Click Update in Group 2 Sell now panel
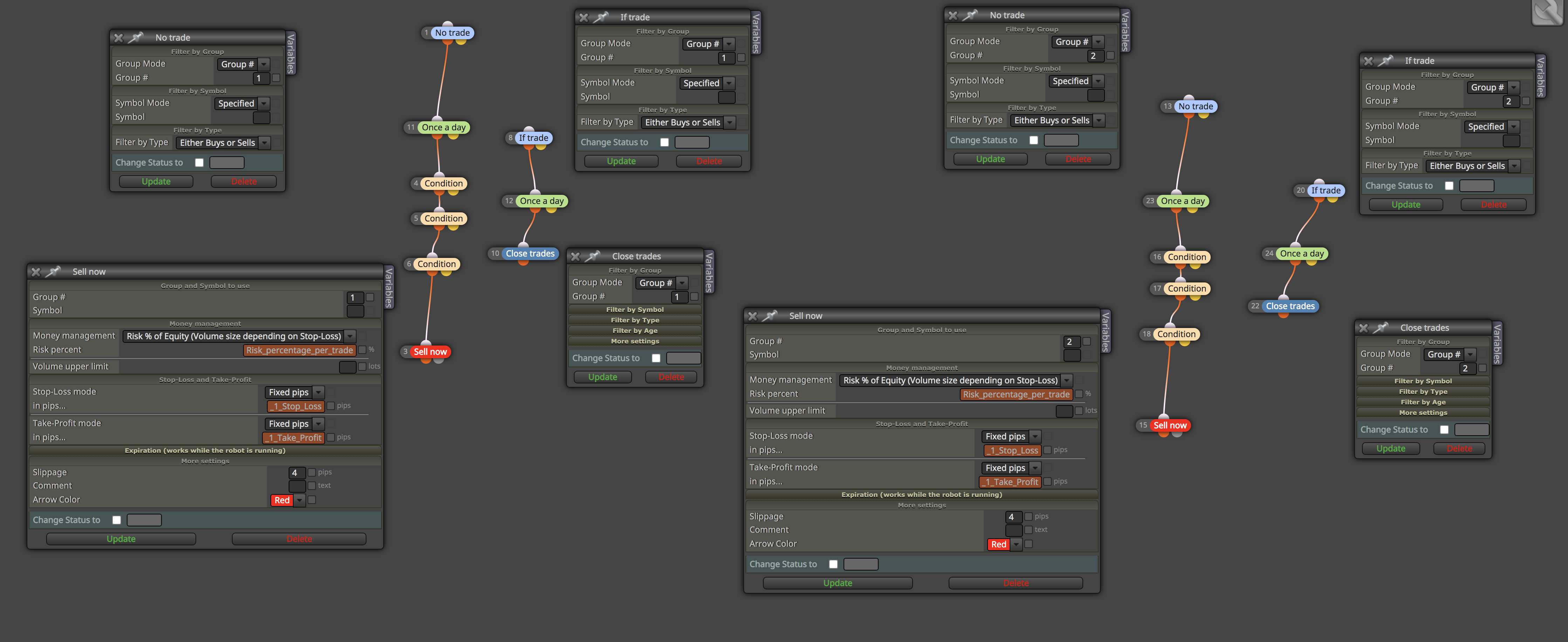 [838, 583]
